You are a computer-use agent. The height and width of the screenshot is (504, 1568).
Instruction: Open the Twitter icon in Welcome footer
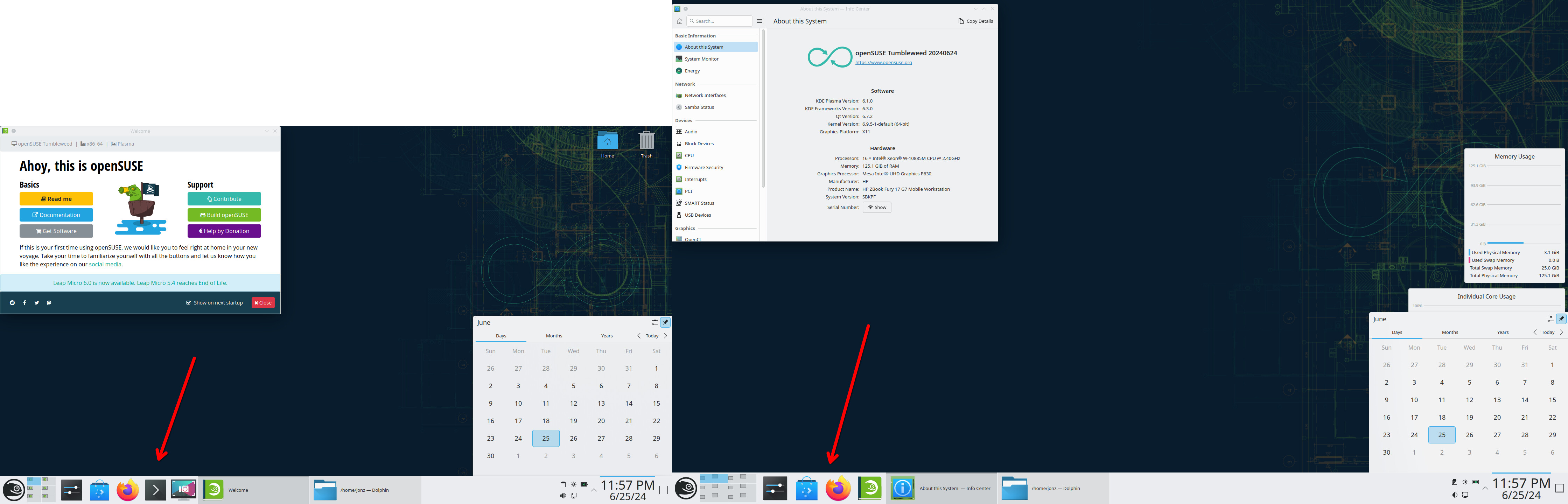36,302
